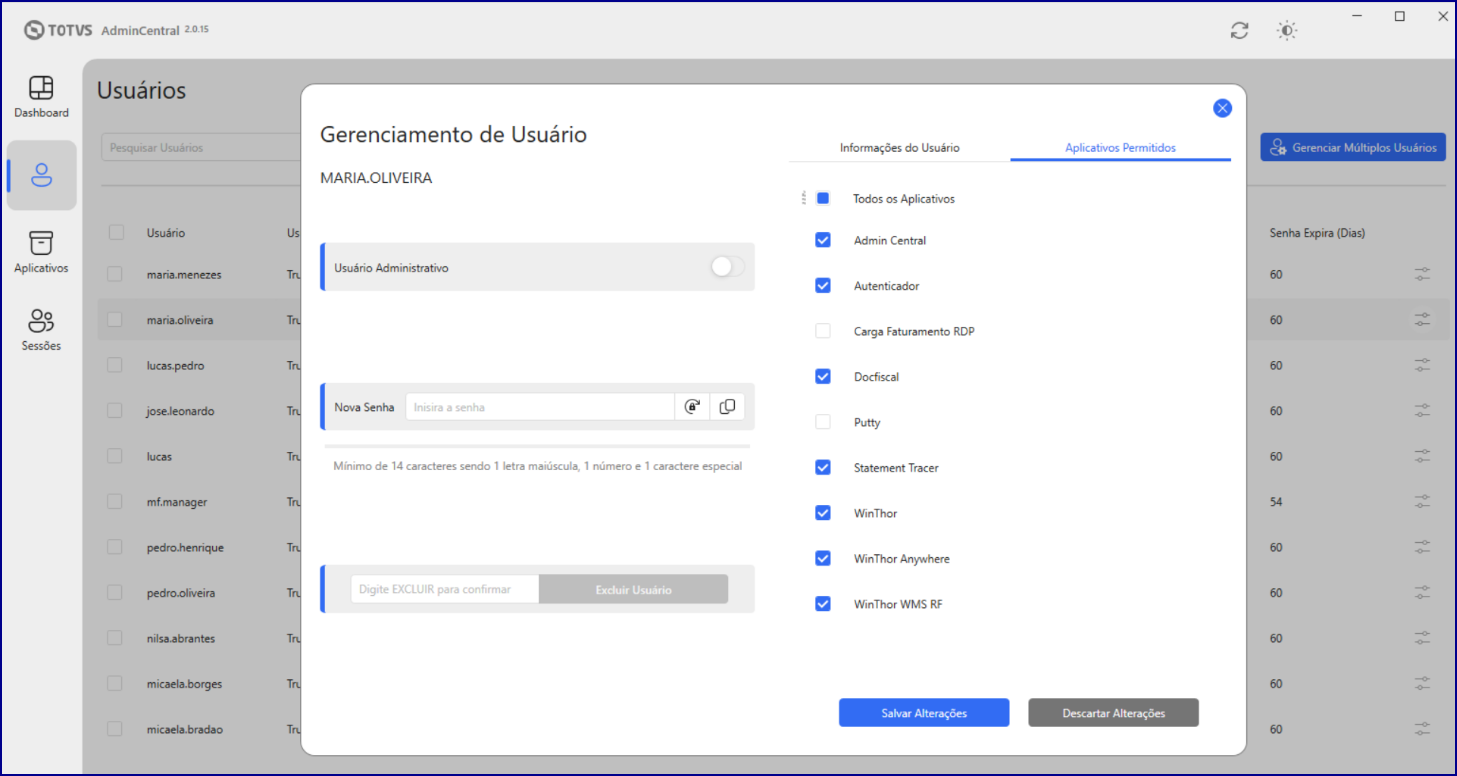
Task: Check the Putty checkbox
Action: [823, 422]
